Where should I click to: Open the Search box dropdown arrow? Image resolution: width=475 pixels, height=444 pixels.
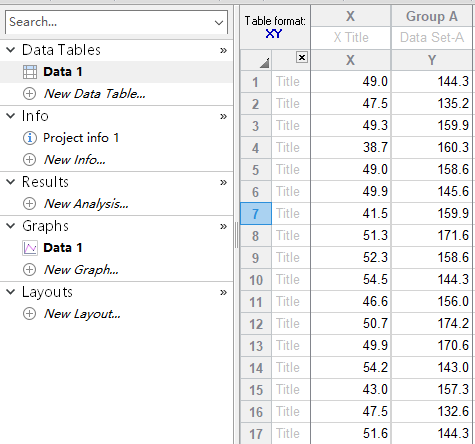coord(219,22)
